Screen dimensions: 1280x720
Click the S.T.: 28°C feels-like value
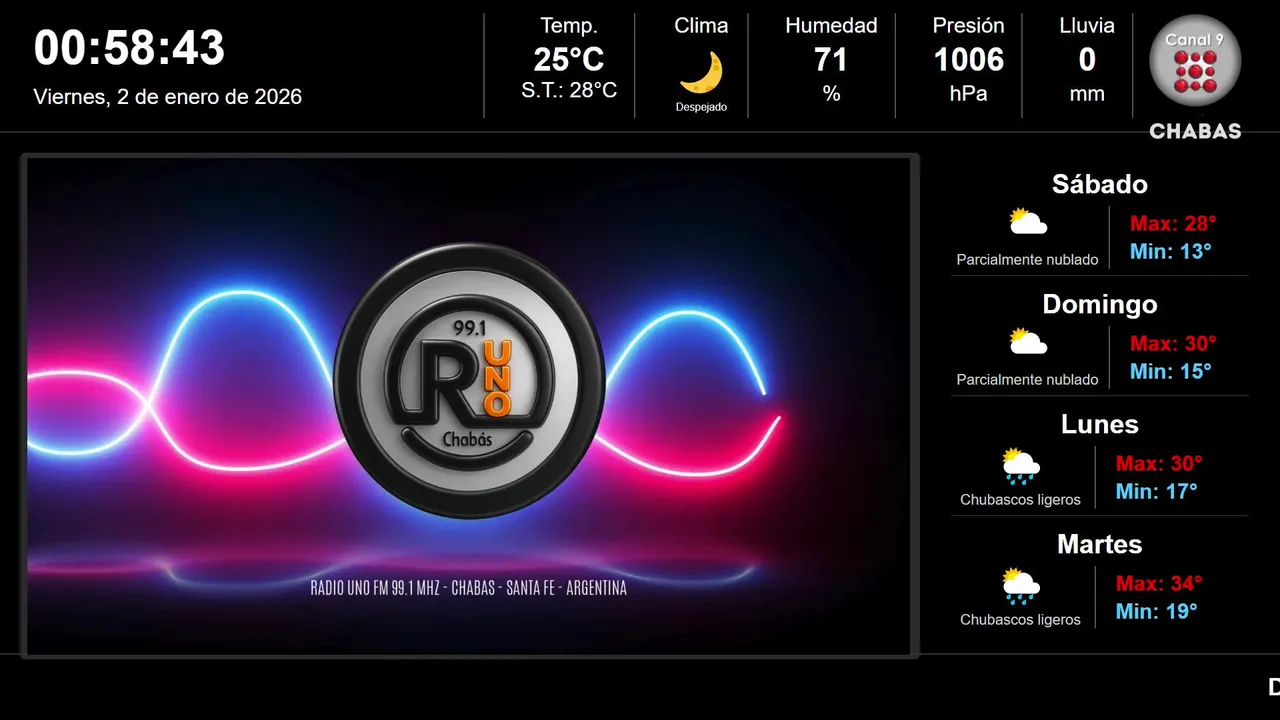569,91
